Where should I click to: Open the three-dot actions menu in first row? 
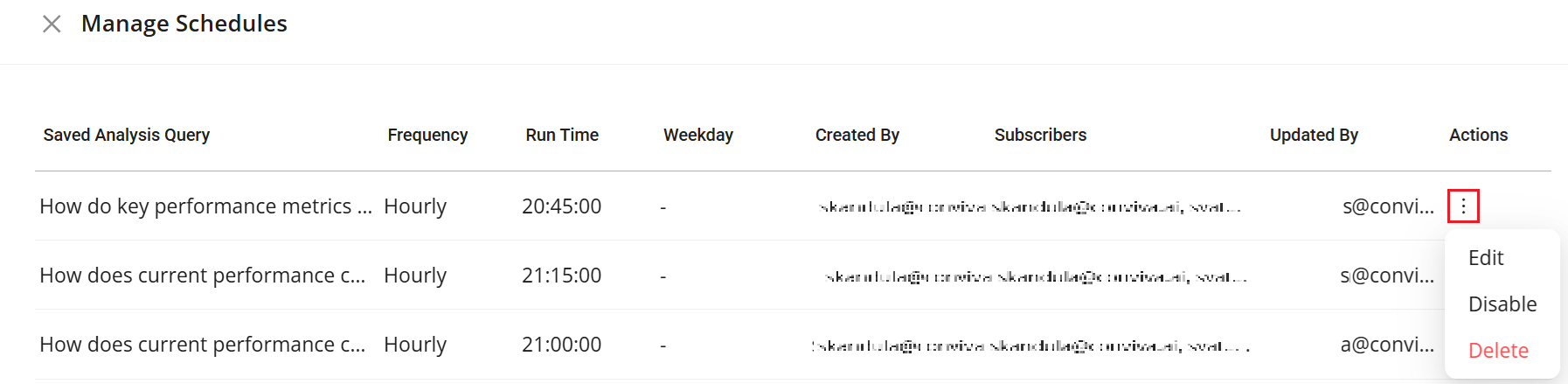point(1463,206)
